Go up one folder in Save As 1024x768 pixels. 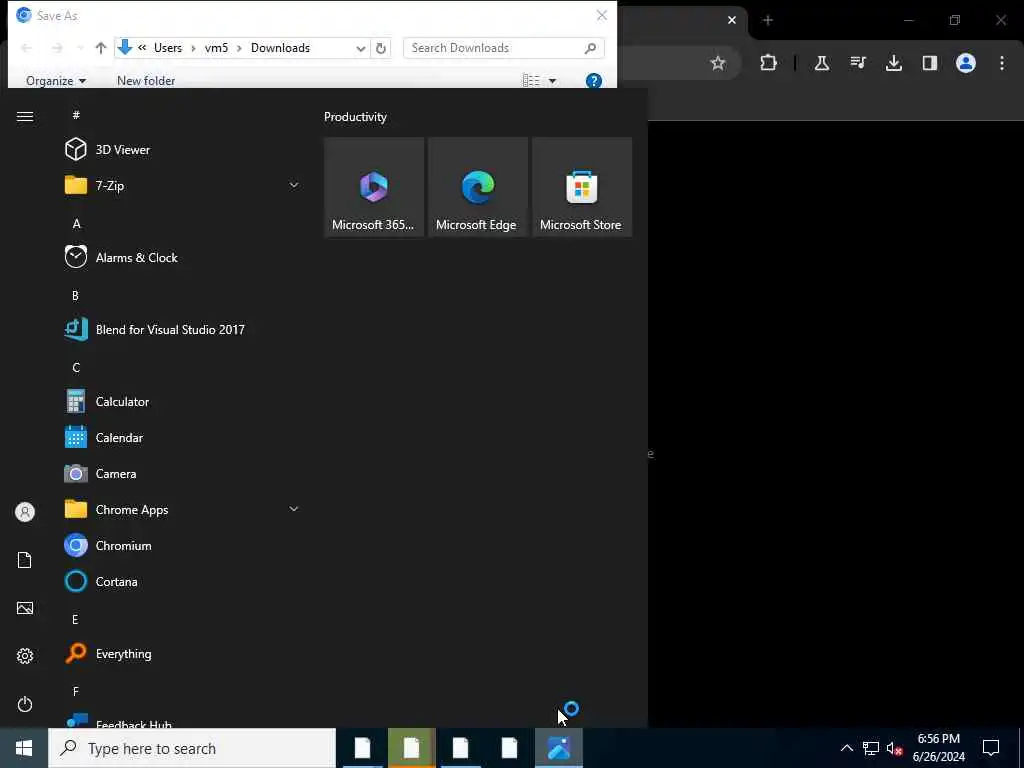101,48
